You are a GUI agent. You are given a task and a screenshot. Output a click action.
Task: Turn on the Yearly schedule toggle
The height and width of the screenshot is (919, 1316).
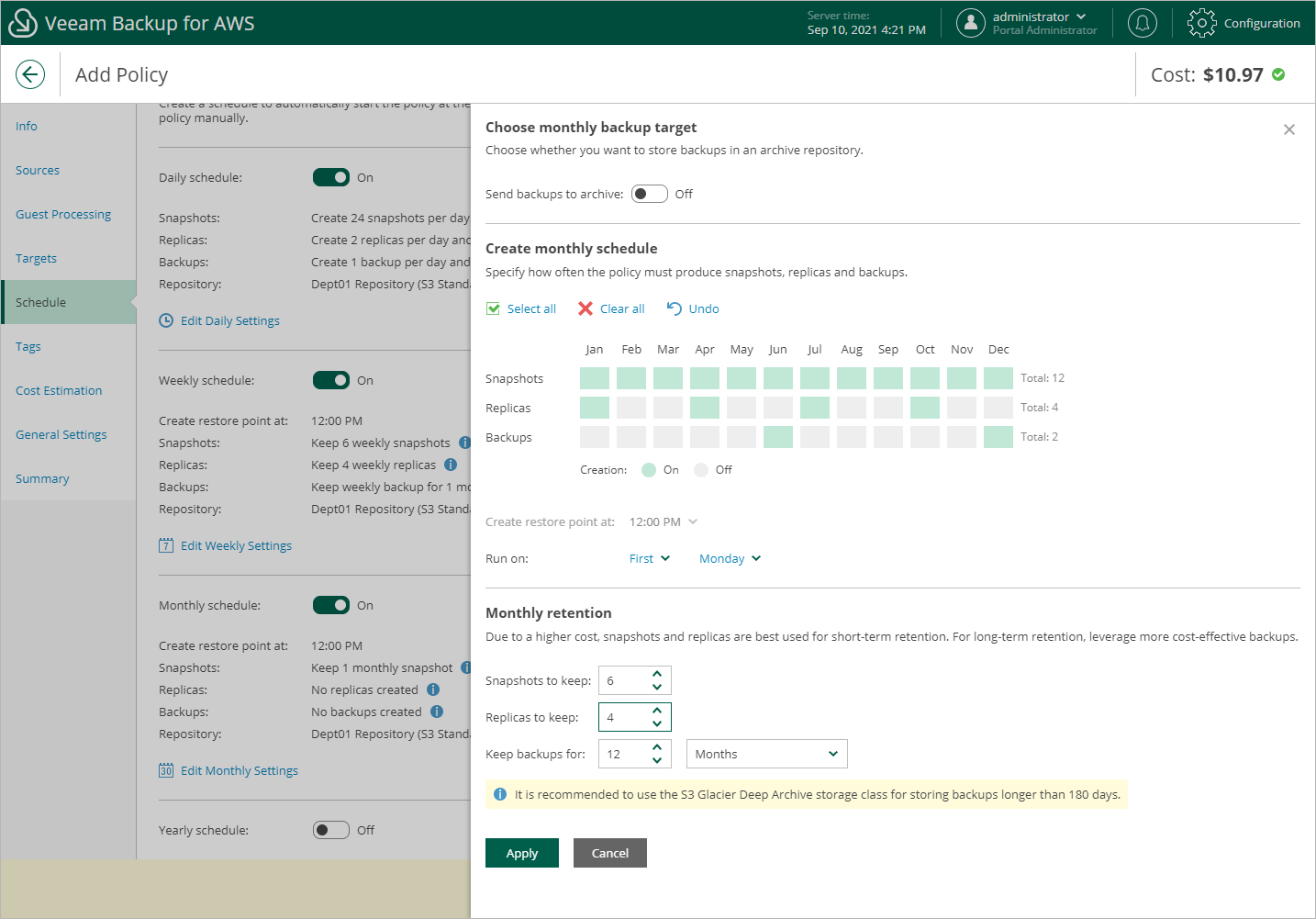click(x=330, y=830)
